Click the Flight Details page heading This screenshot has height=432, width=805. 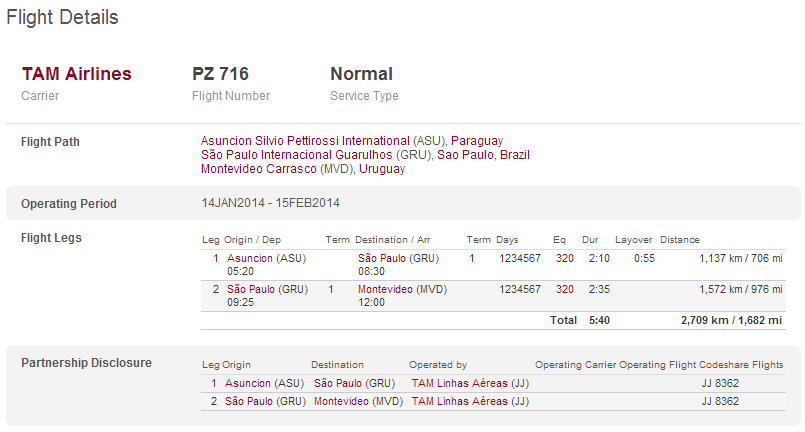pos(62,18)
